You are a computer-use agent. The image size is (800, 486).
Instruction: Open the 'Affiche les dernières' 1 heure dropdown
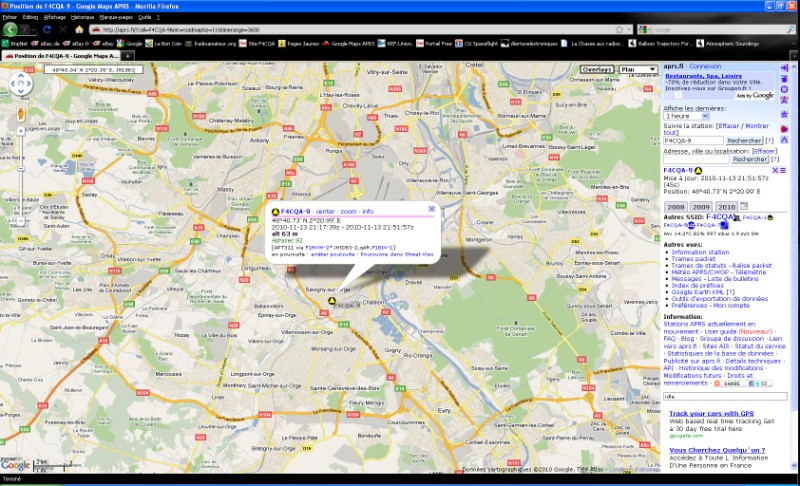(686, 116)
